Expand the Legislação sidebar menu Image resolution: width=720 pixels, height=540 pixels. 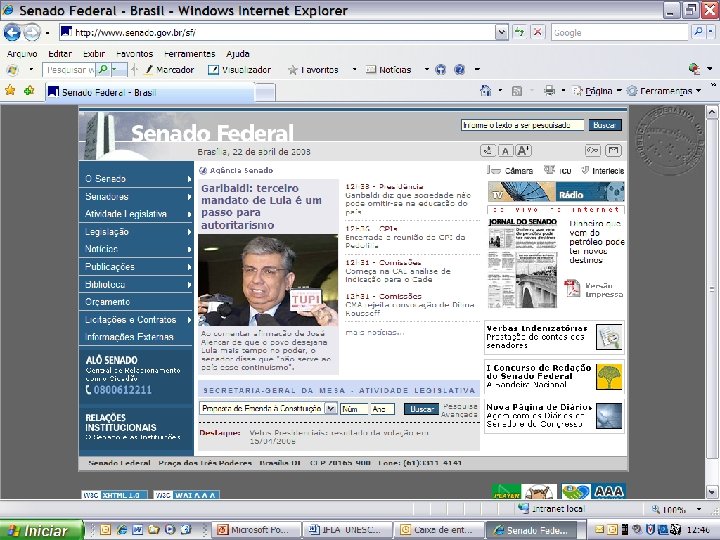pos(189,232)
